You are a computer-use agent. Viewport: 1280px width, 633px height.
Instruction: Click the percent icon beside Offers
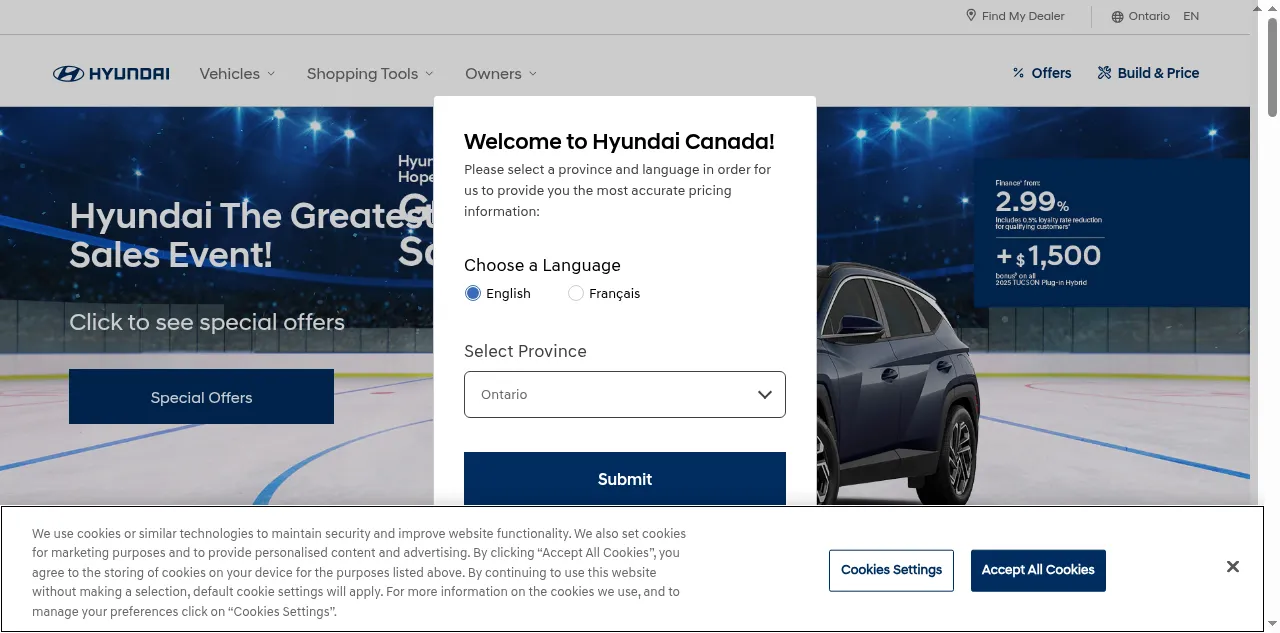tap(1018, 73)
